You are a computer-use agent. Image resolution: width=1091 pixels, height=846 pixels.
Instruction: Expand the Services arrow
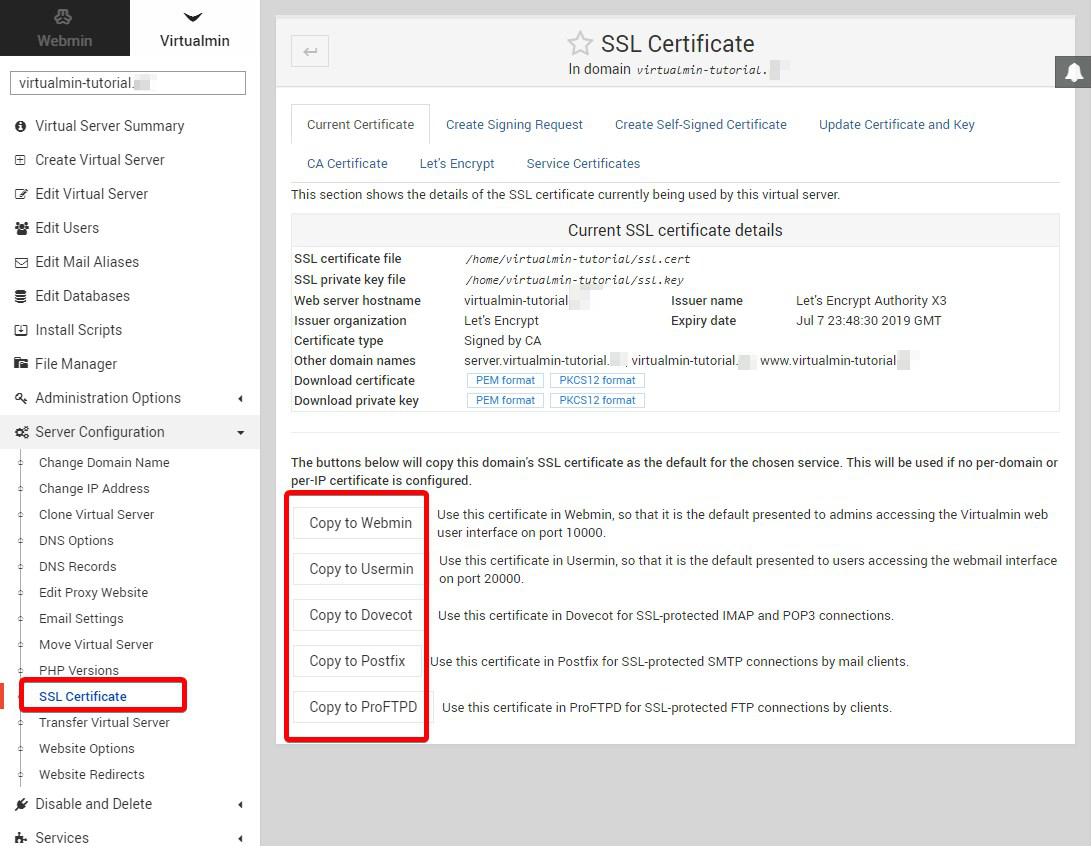tap(241, 838)
